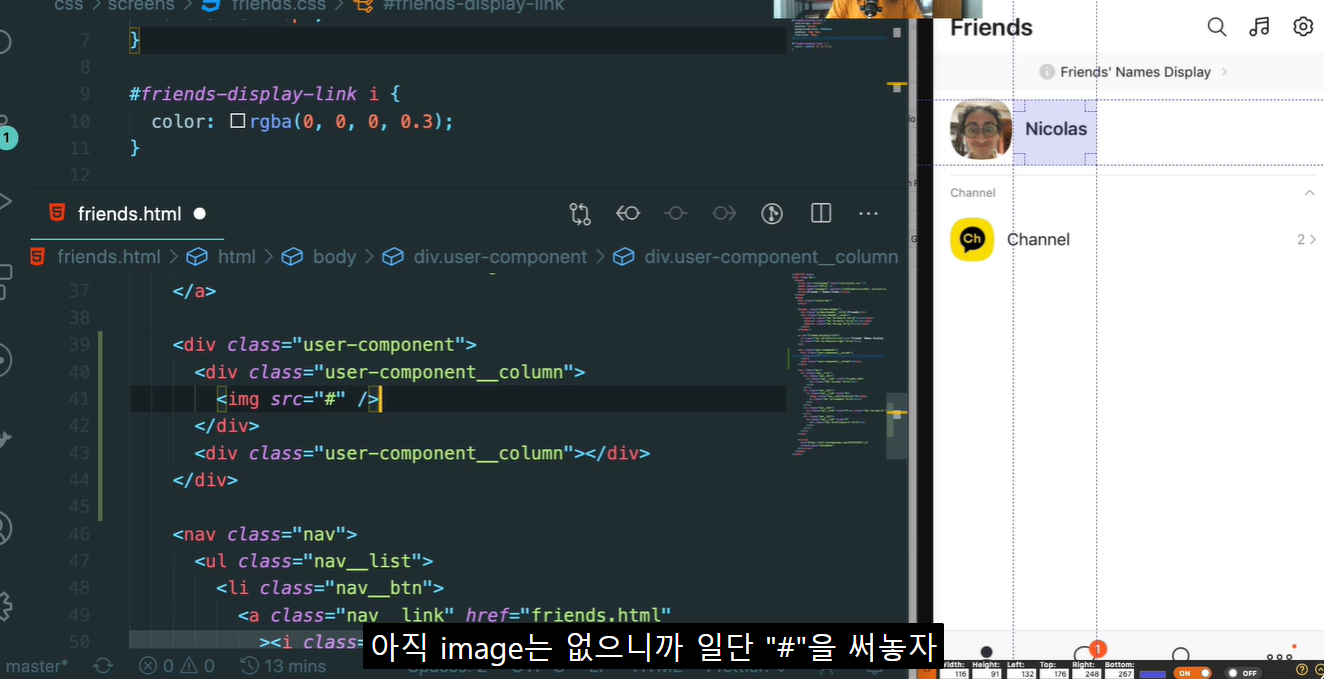This screenshot has width=1324, height=679.
Task: Click the Friends title heading
Action: click(991, 28)
